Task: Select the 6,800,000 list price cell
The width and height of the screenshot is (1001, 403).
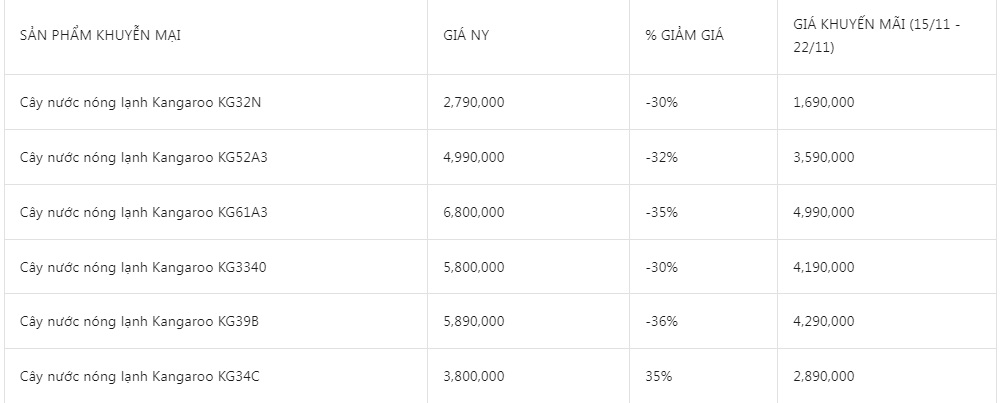Action: click(x=473, y=212)
